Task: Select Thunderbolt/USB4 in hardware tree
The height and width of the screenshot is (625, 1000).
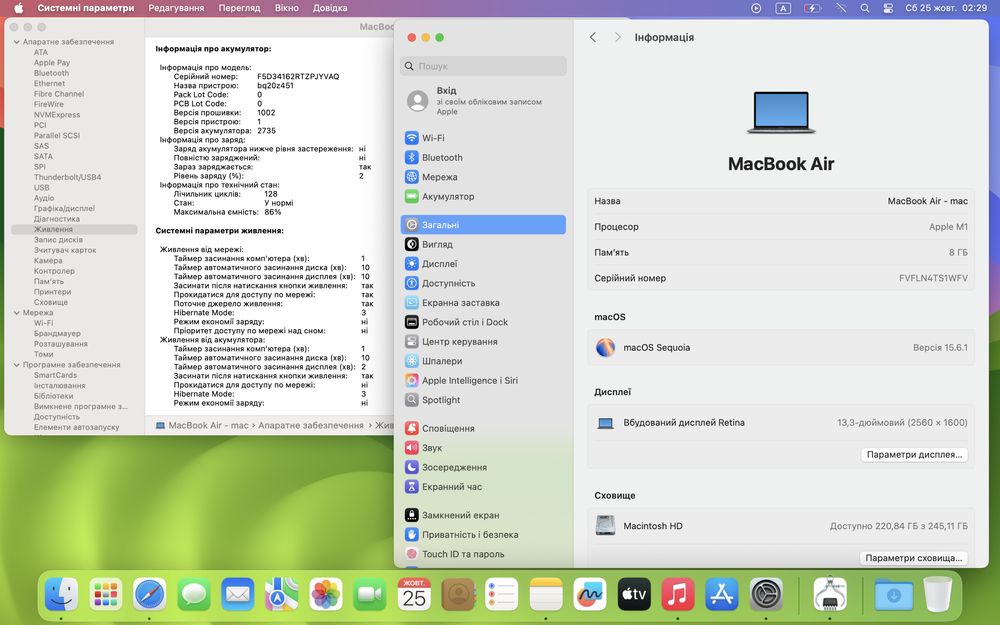Action: pyautogui.click(x=67, y=177)
